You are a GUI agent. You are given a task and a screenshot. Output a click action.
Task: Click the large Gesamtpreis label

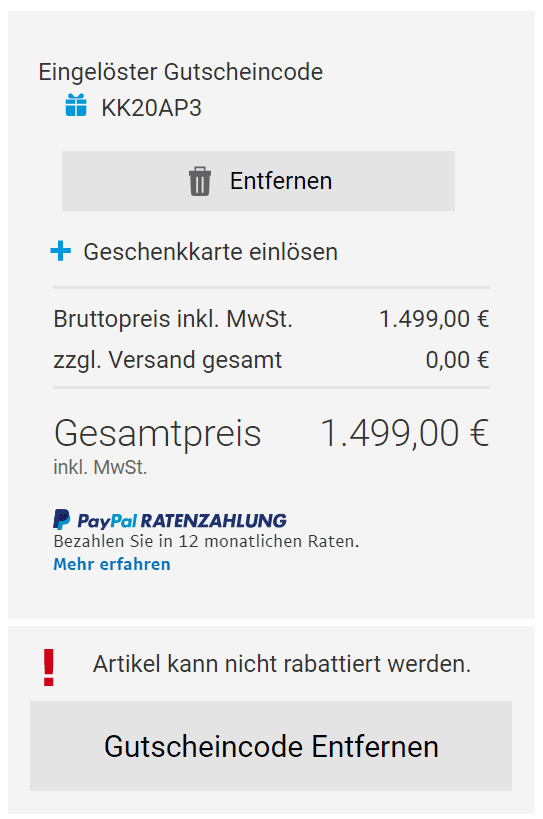pyautogui.click(x=157, y=433)
